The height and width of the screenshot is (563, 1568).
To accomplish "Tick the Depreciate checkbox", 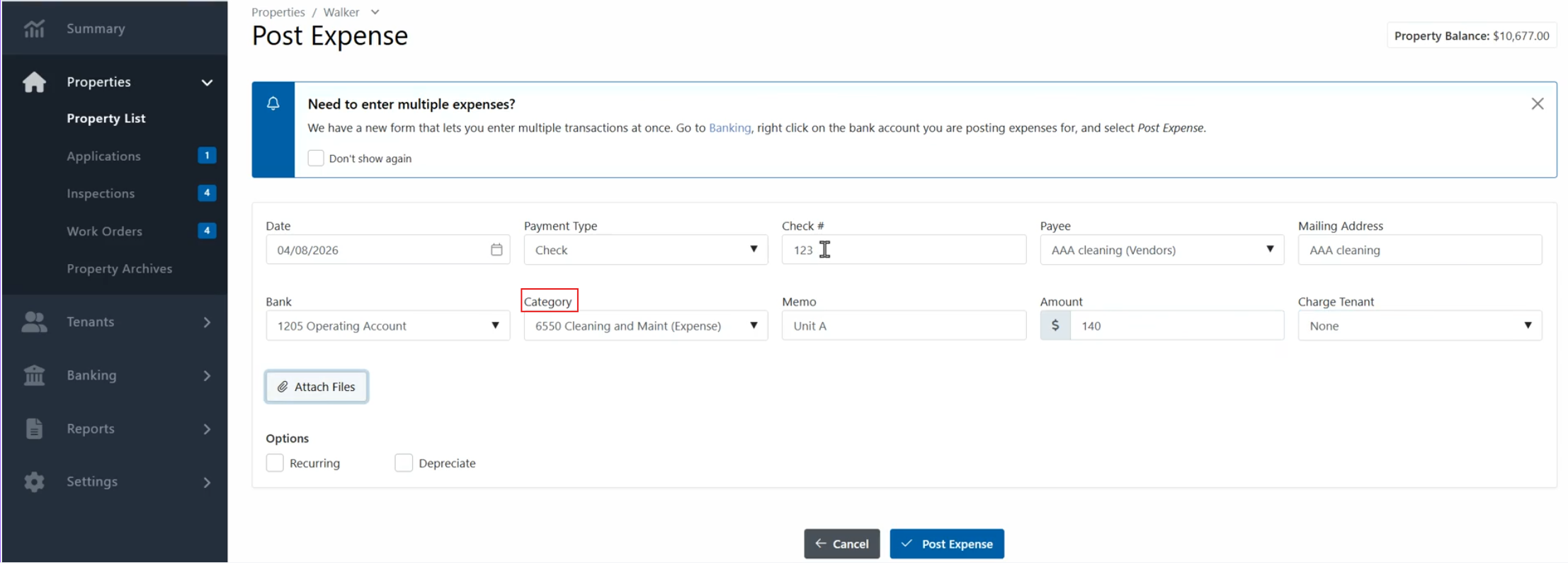I will click(x=404, y=462).
